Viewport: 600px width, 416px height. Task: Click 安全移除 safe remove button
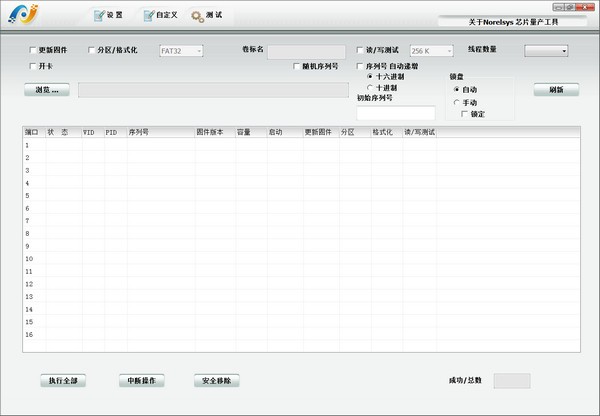click(217, 381)
